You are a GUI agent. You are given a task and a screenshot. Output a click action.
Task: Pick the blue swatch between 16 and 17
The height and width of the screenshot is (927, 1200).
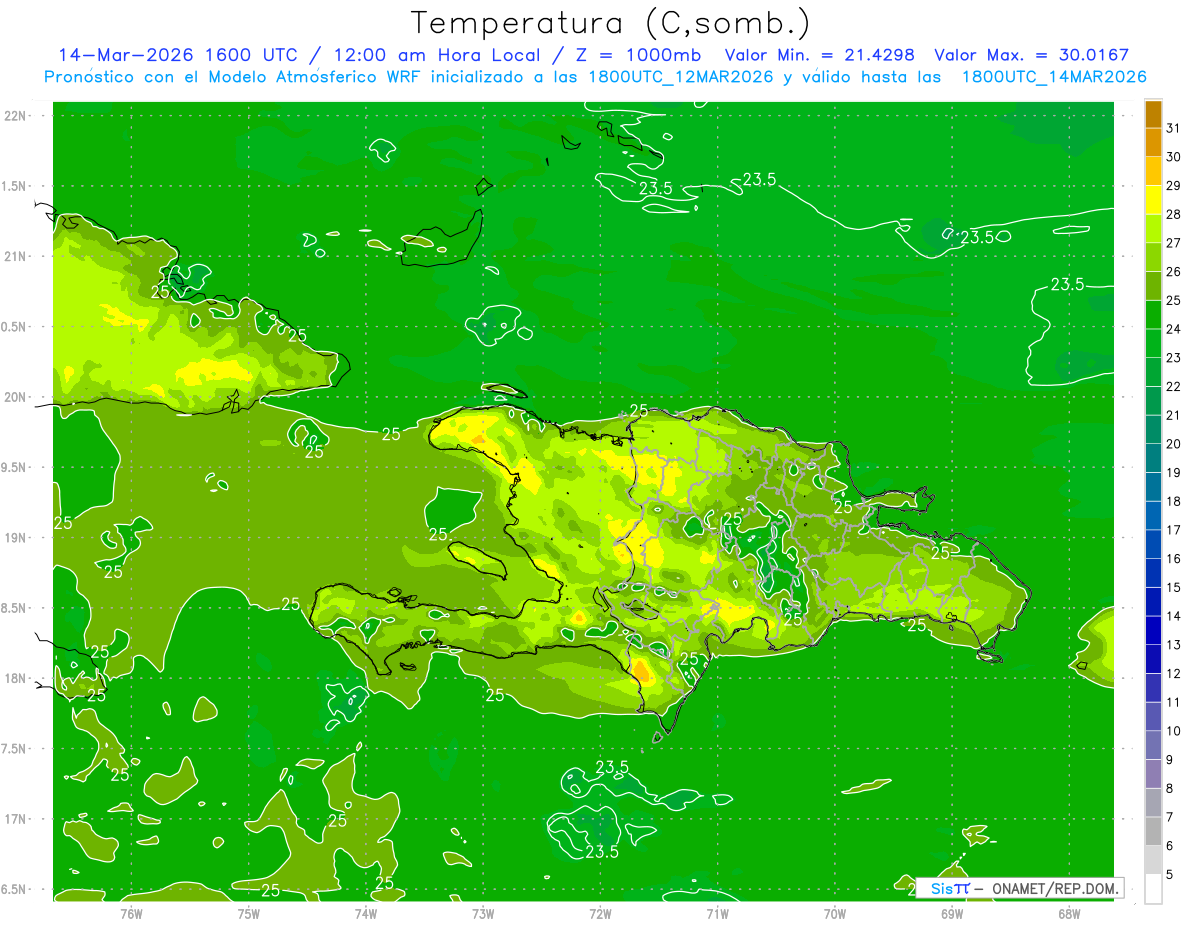(x=1153, y=545)
